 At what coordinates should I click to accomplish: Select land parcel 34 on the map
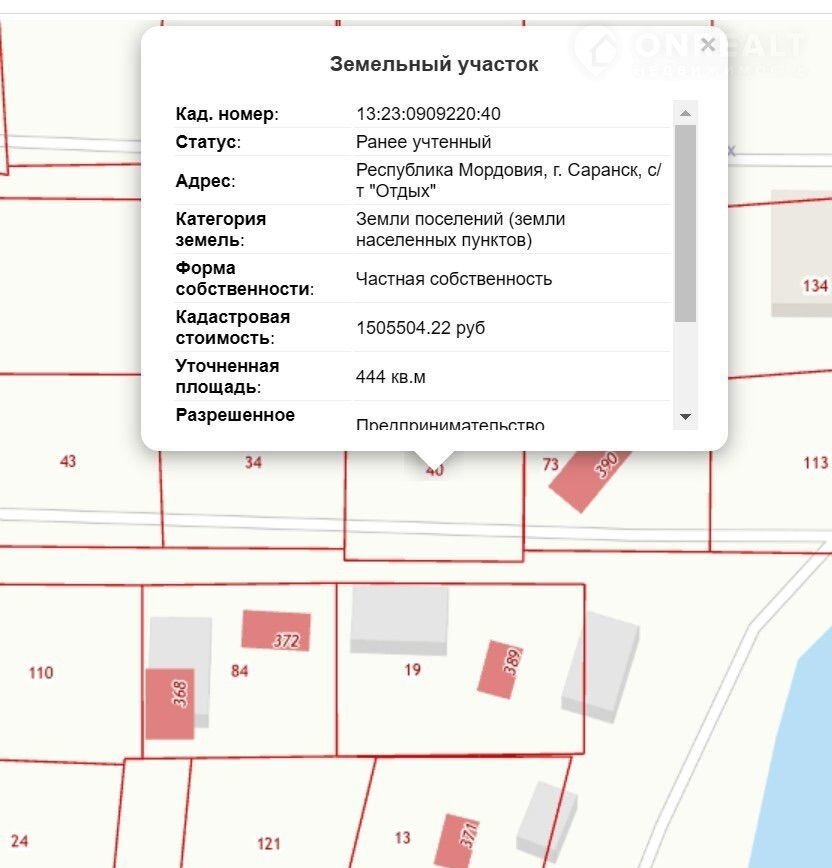click(253, 462)
